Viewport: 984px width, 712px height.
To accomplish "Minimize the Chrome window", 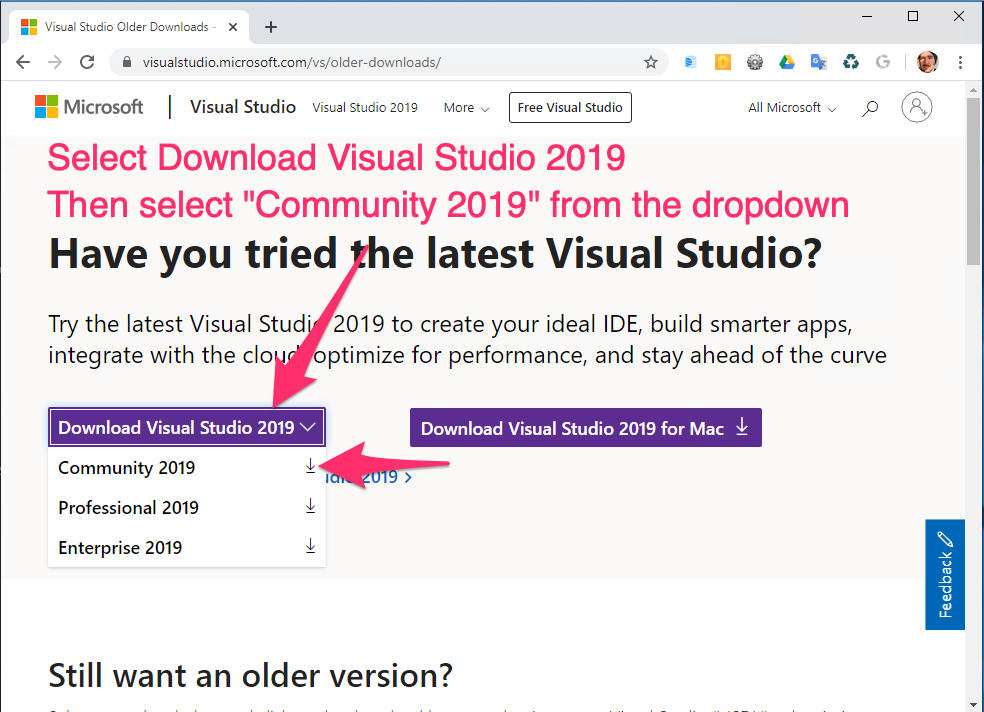I will [x=867, y=16].
